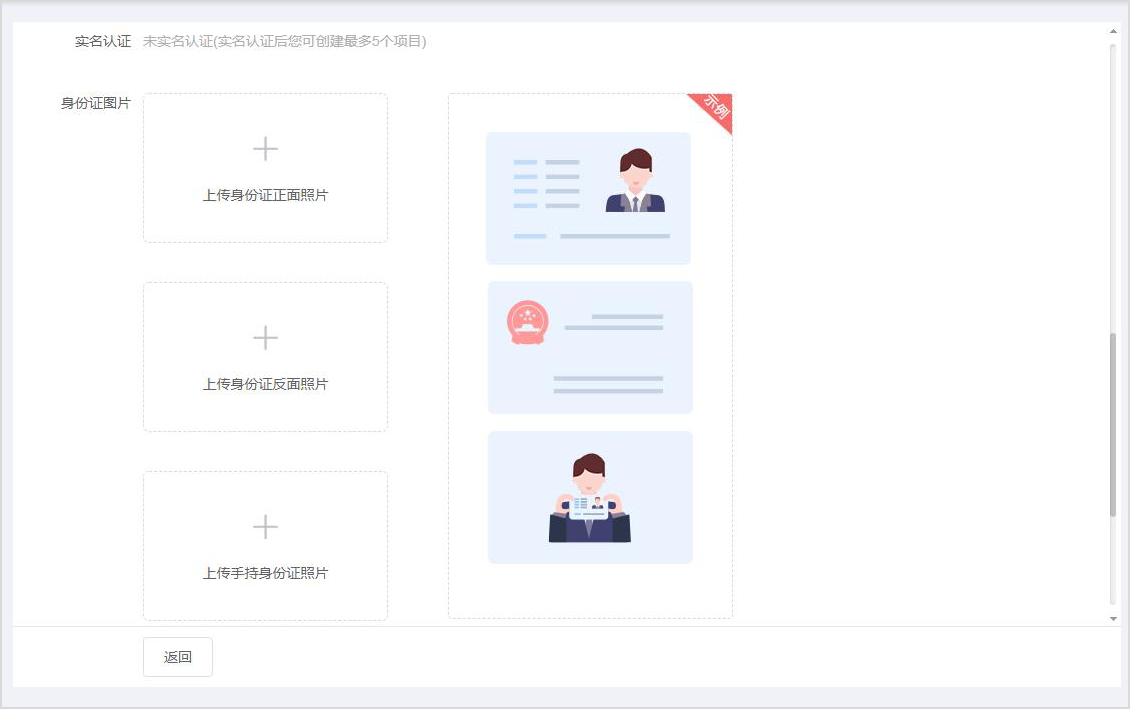Click the 上传身份证正面照片 text
Image resolution: width=1131 pixels, height=710 pixels.
tap(265, 195)
